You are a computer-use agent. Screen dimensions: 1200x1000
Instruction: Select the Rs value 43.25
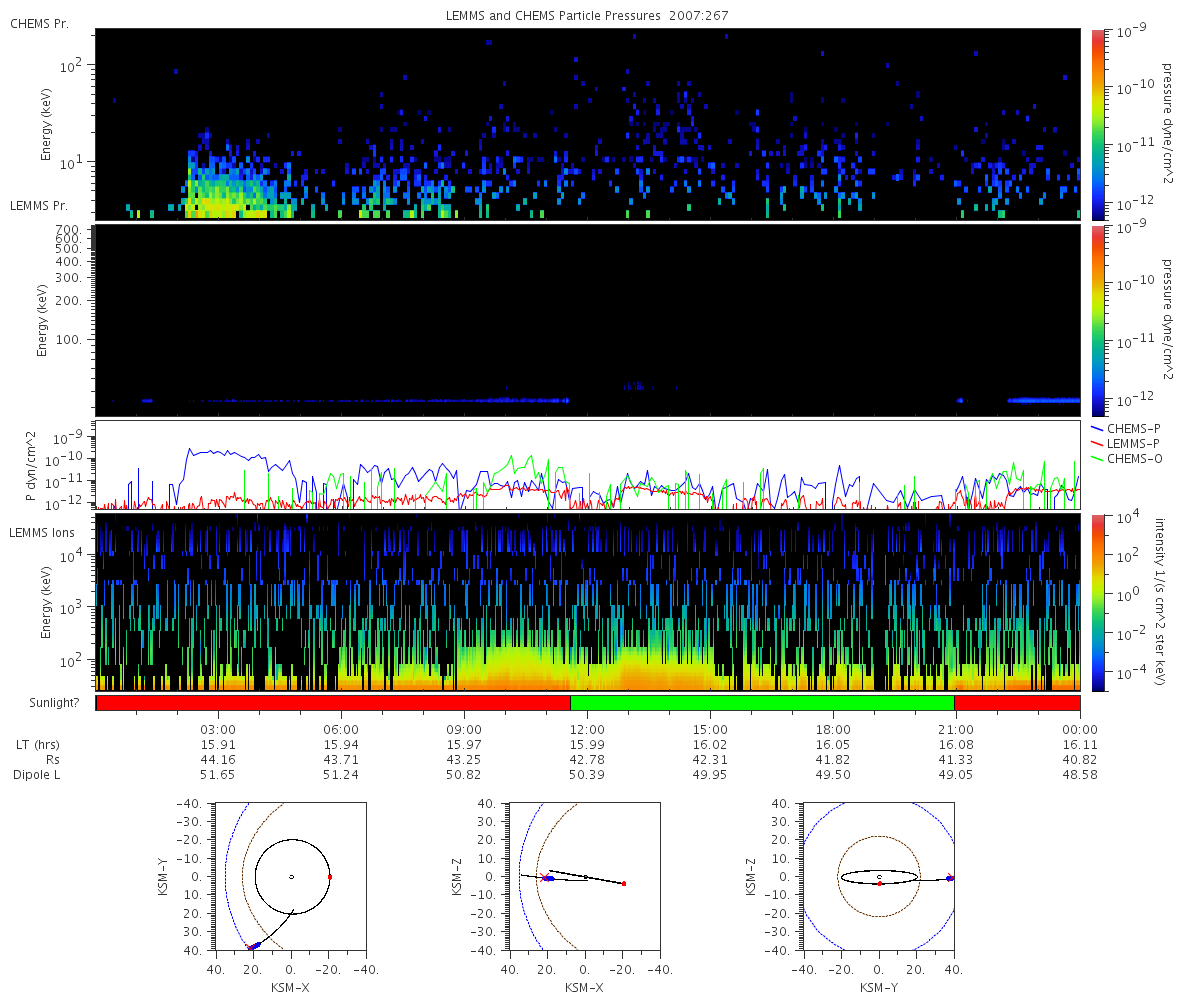click(464, 760)
